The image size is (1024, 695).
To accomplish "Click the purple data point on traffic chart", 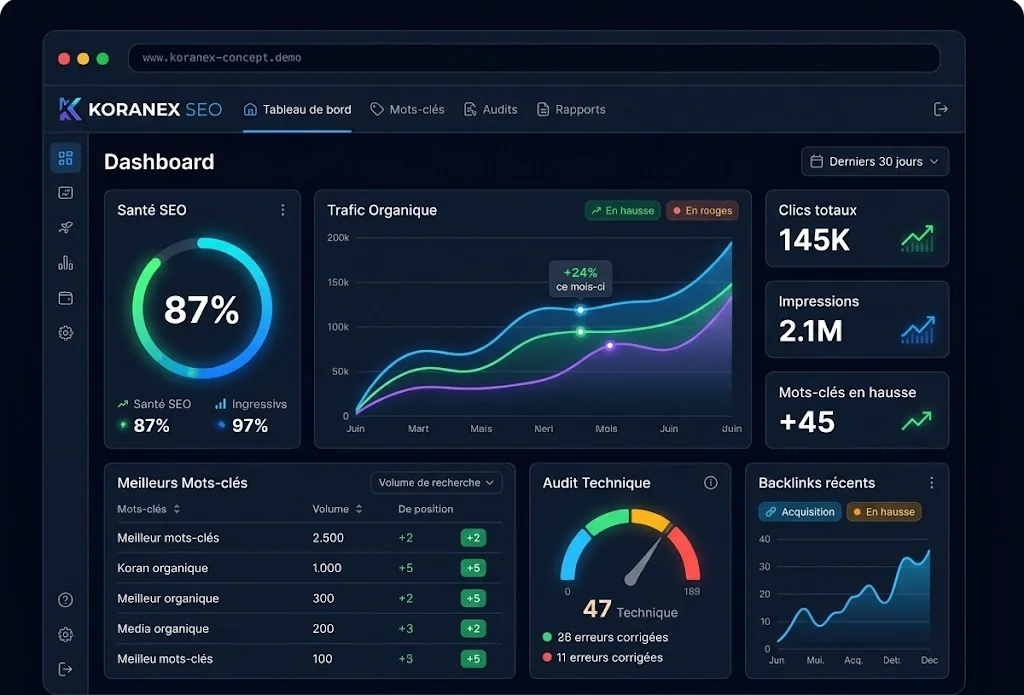I will point(609,346).
